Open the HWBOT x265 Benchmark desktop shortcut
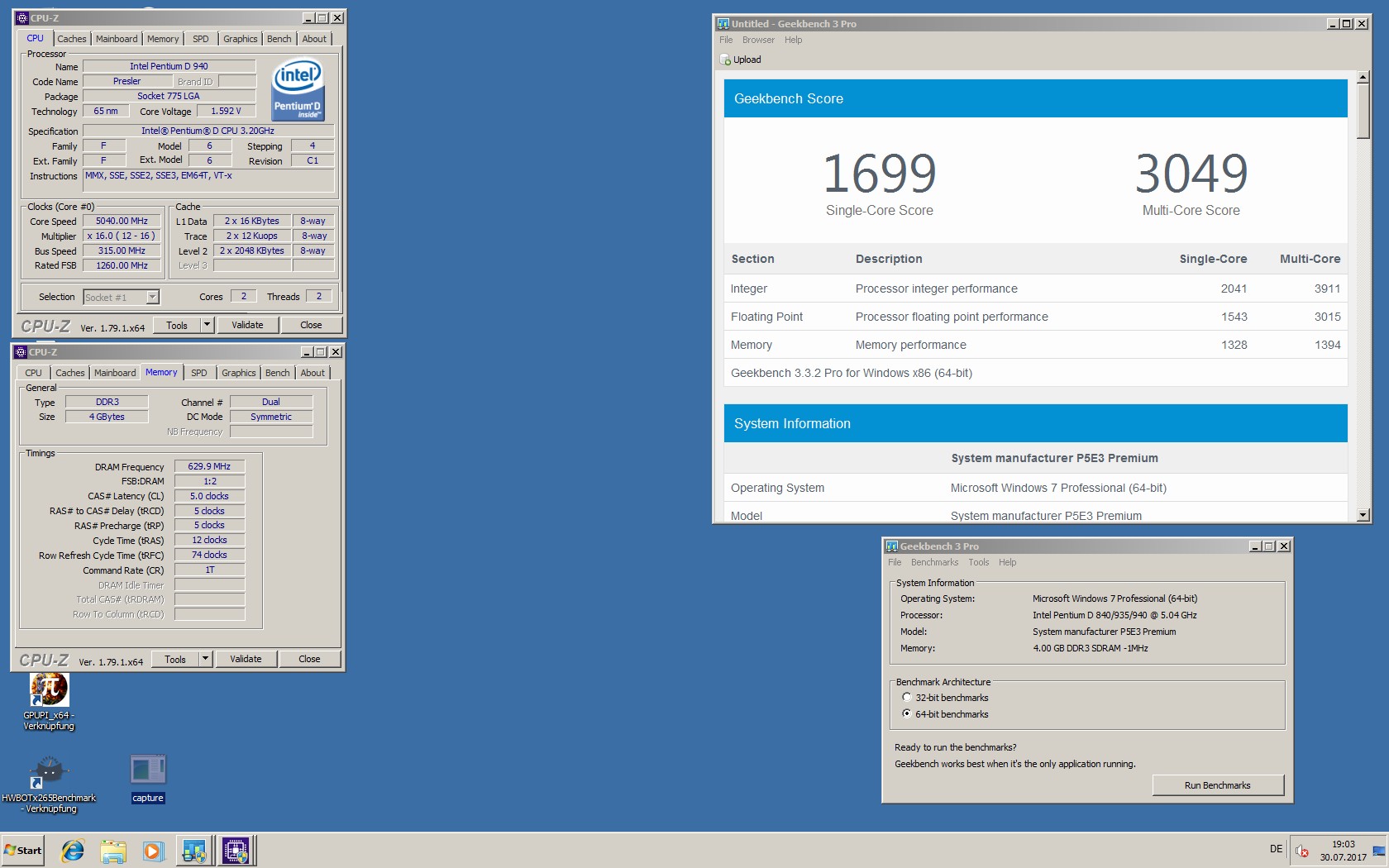The image size is (1389, 868). (49, 784)
